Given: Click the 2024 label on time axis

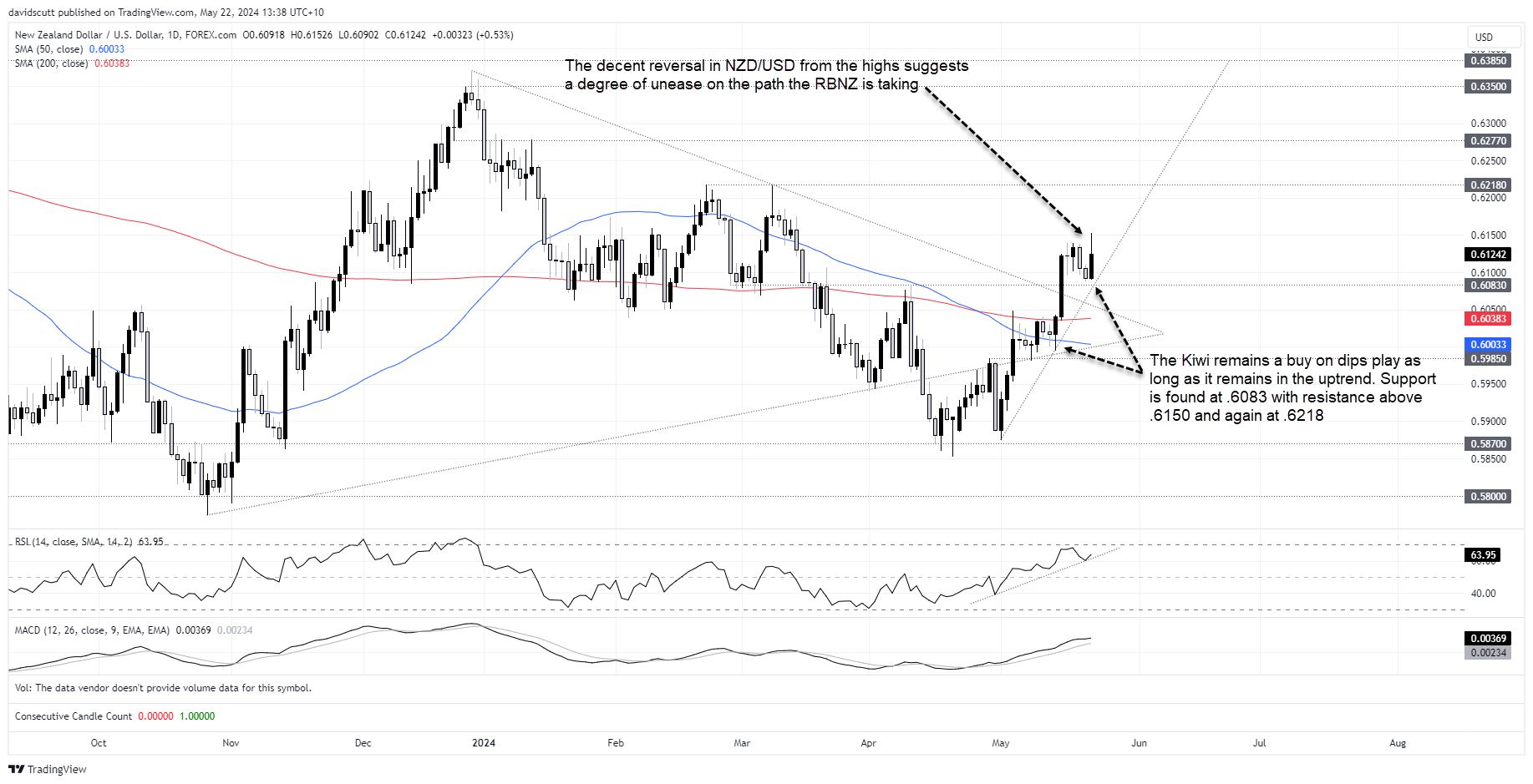Looking at the screenshot, I should [484, 743].
